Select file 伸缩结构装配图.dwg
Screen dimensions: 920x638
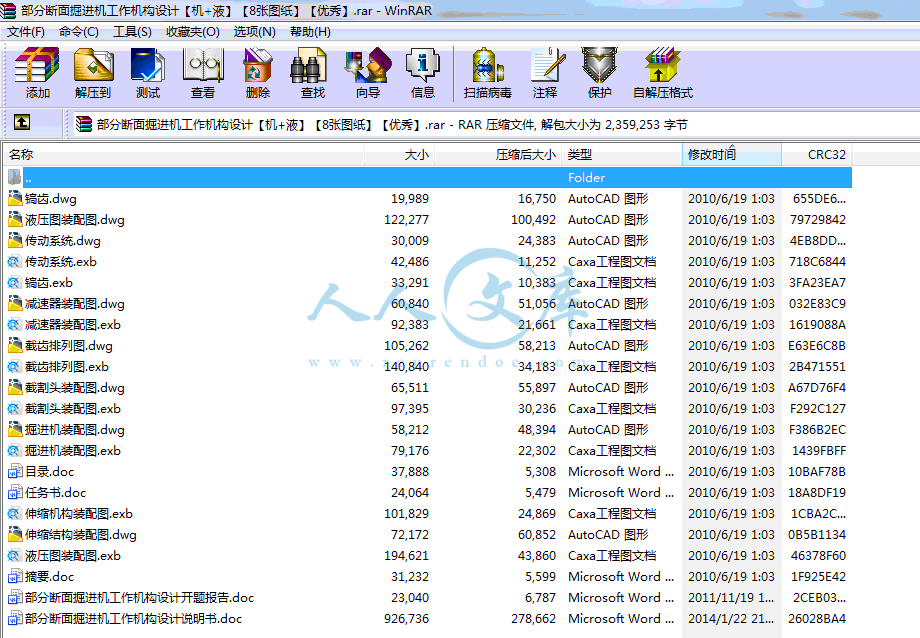(x=81, y=535)
